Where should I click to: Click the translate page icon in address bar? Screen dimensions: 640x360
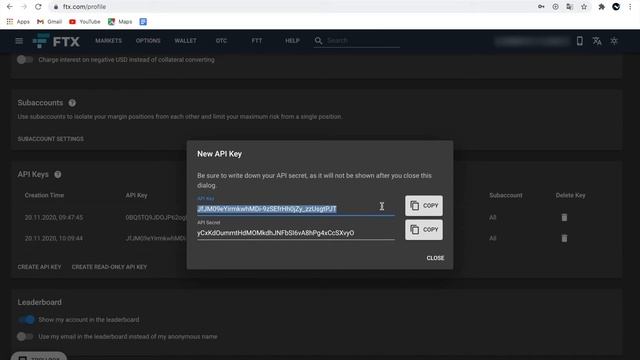pyautogui.click(x=569, y=7)
